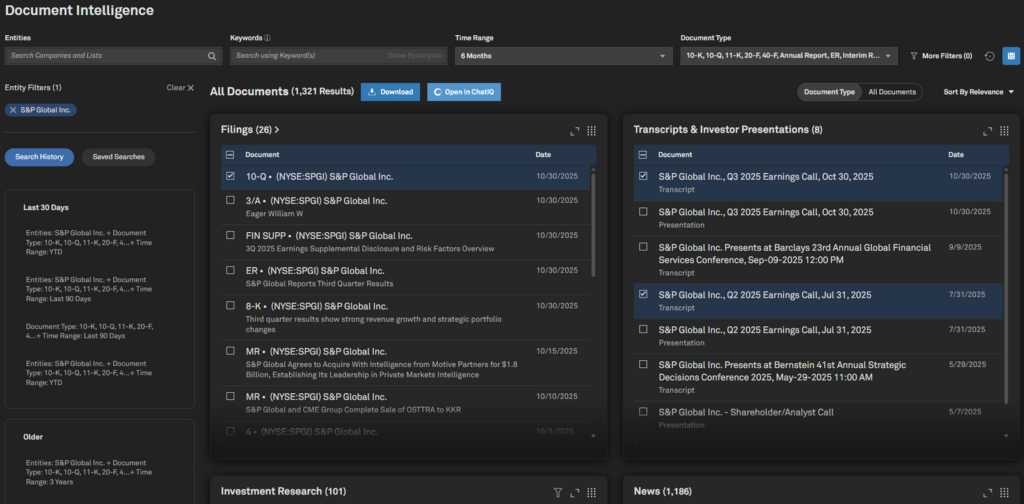Viewport: 1024px width, 504px height.
Task: Click the Keywords info icon
Action: [268, 38]
